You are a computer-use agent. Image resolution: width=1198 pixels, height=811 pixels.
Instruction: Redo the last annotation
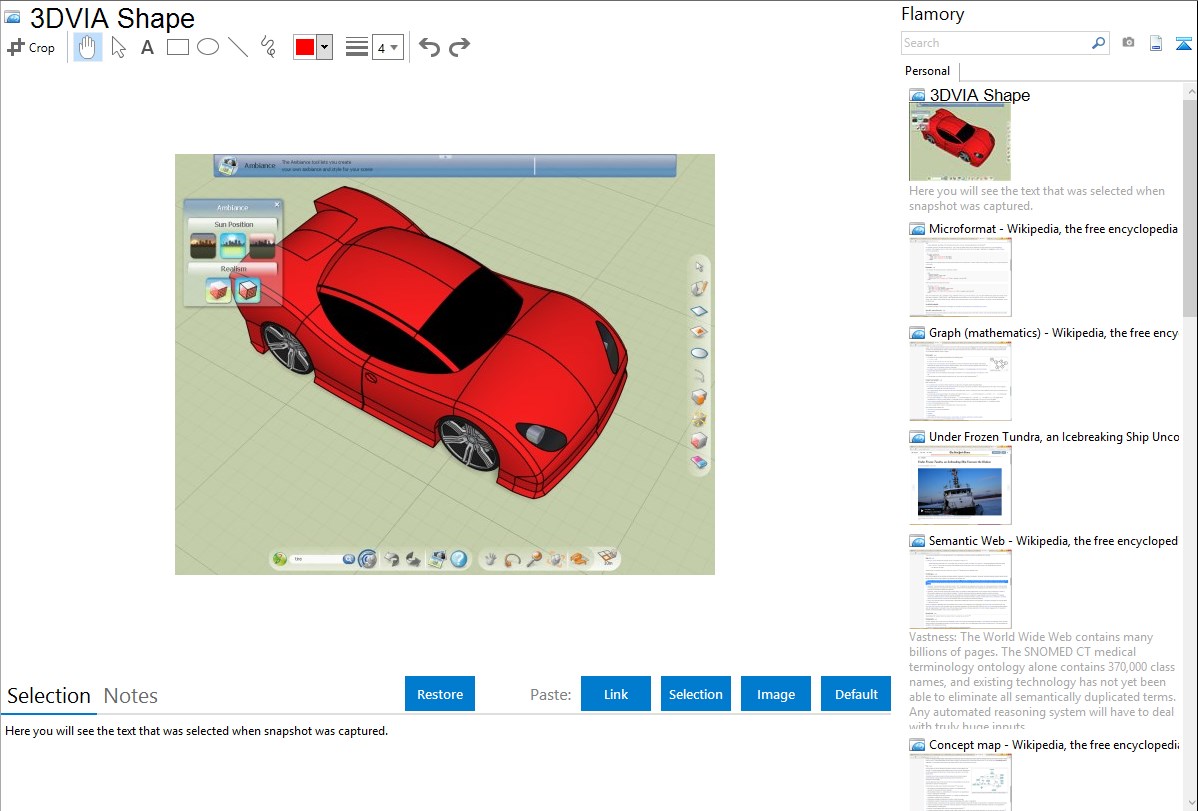point(459,47)
